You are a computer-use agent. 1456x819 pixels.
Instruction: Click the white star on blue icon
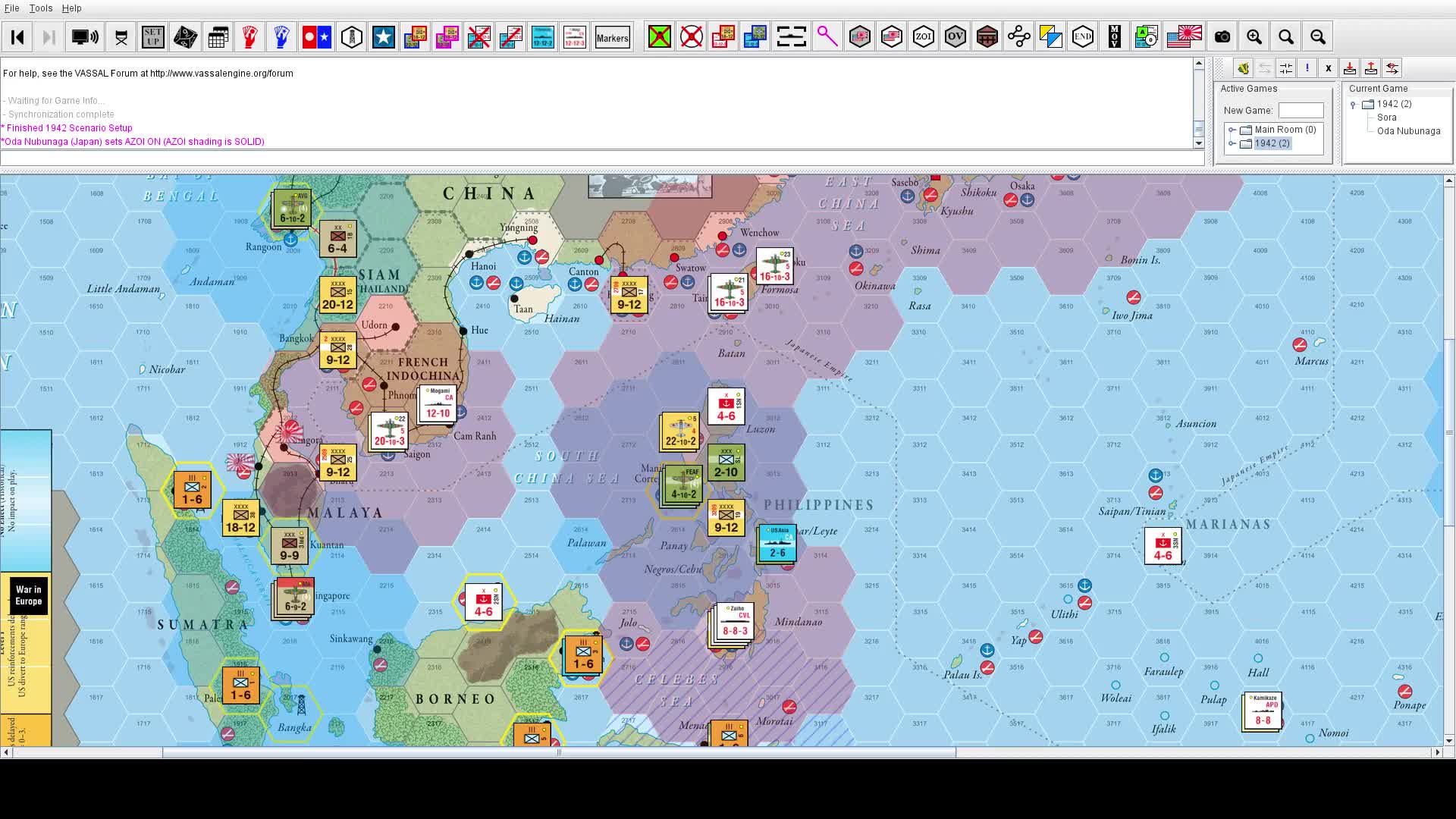384,37
